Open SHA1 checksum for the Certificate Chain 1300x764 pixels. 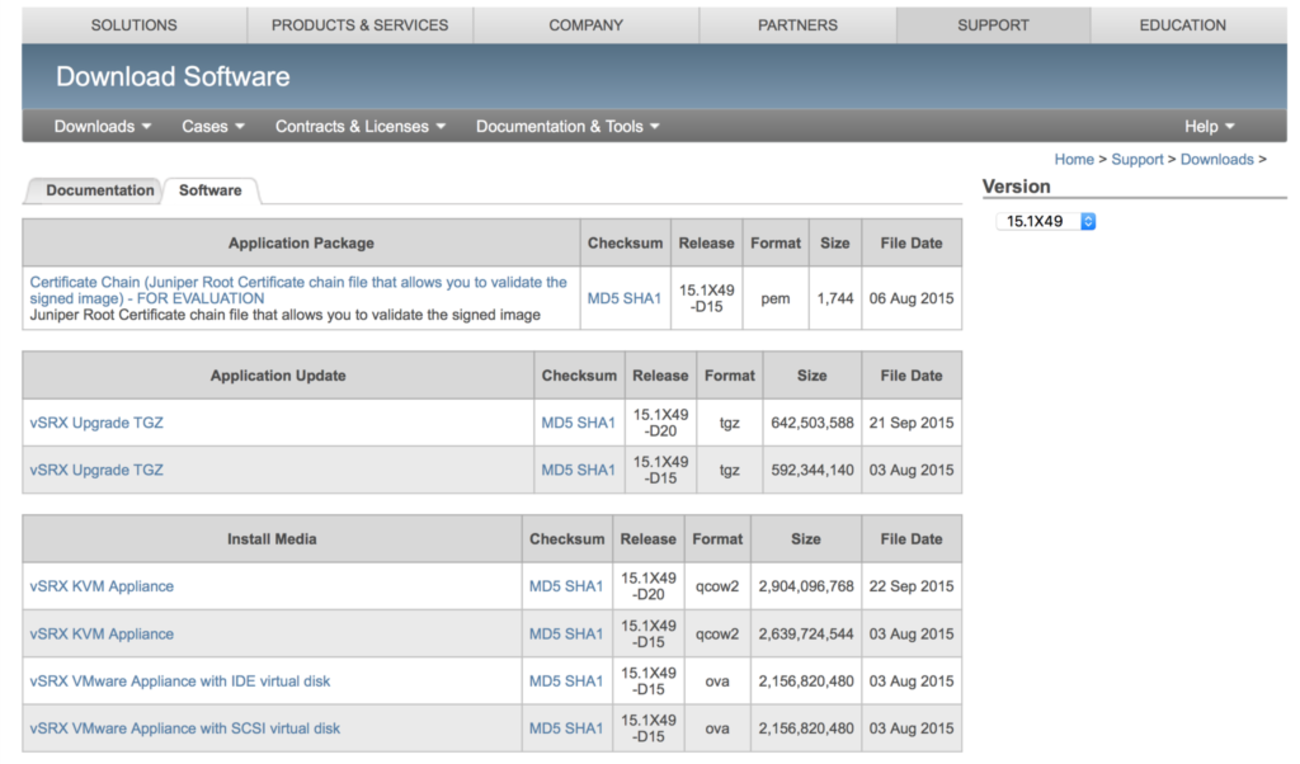pyautogui.click(x=643, y=298)
